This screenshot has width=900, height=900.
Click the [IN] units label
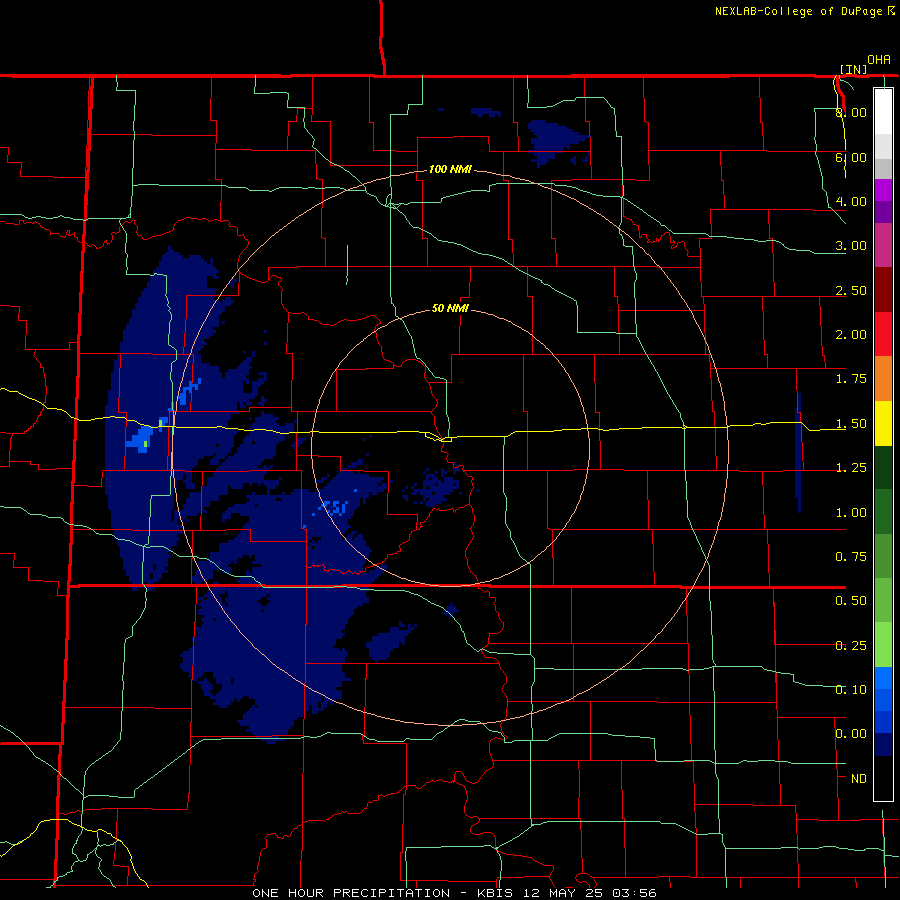tap(854, 69)
